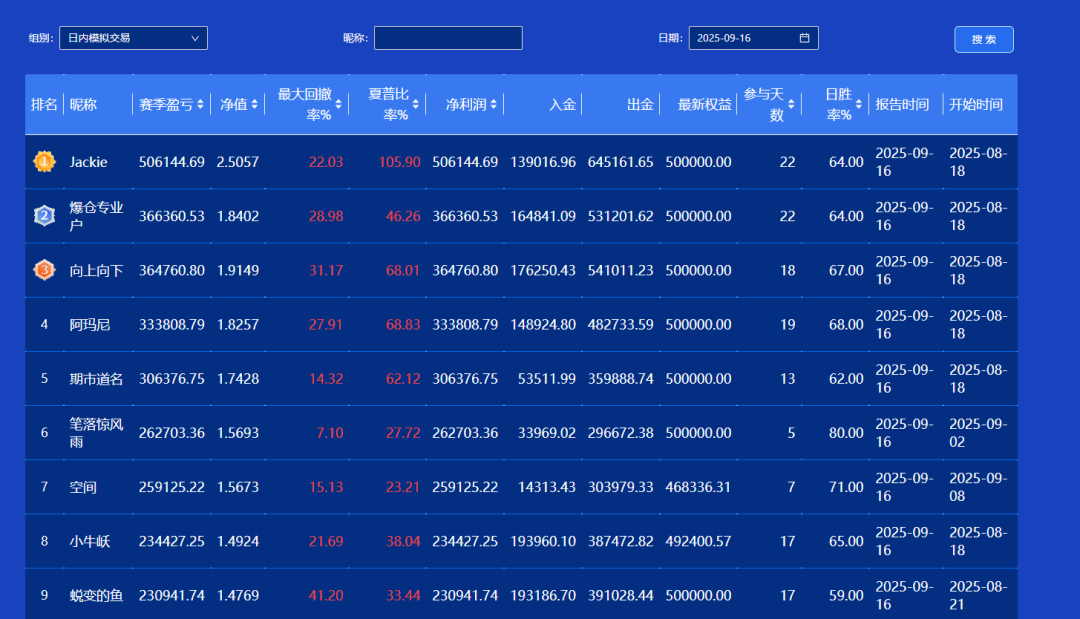Image resolution: width=1080 pixels, height=619 pixels.
Task: Click the 报告时间 column header
Action: pyautogui.click(x=902, y=105)
